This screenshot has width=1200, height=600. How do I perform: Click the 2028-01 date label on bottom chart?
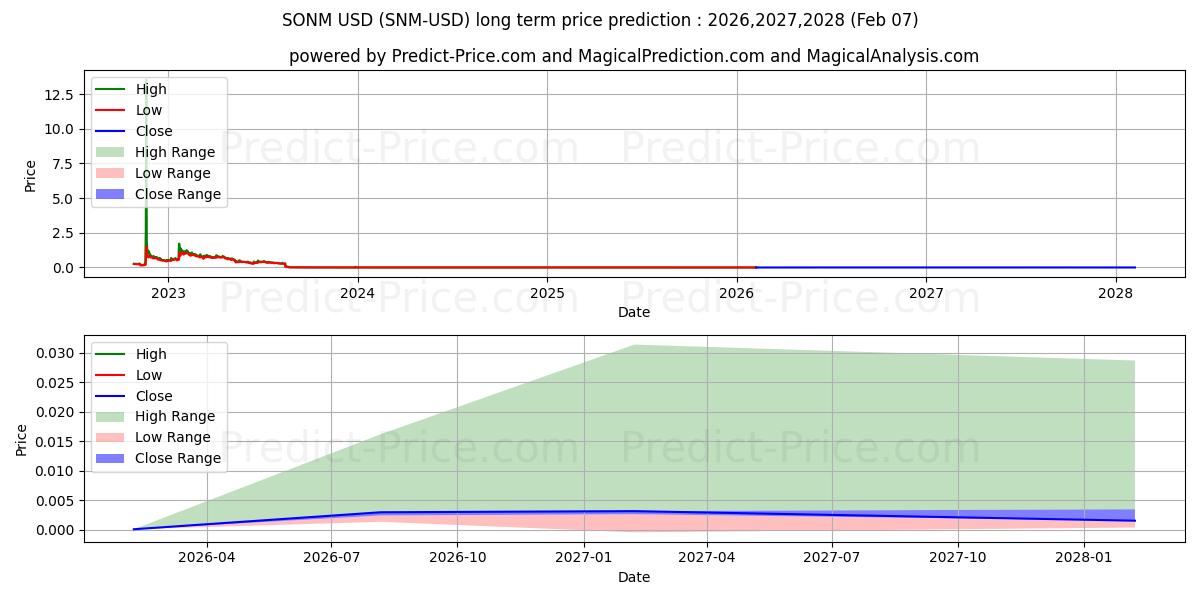[x=1084, y=557]
